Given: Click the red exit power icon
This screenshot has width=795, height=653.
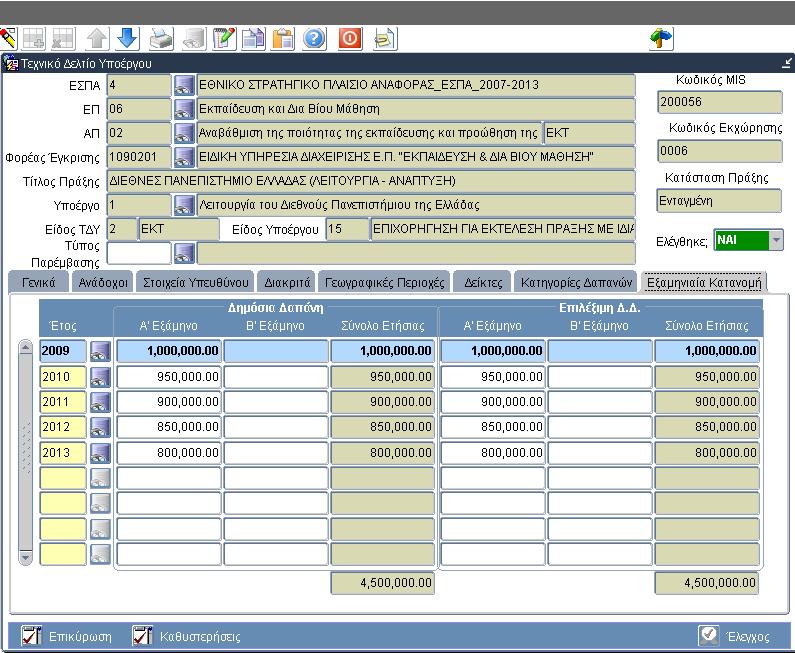Looking at the screenshot, I should [350, 39].
